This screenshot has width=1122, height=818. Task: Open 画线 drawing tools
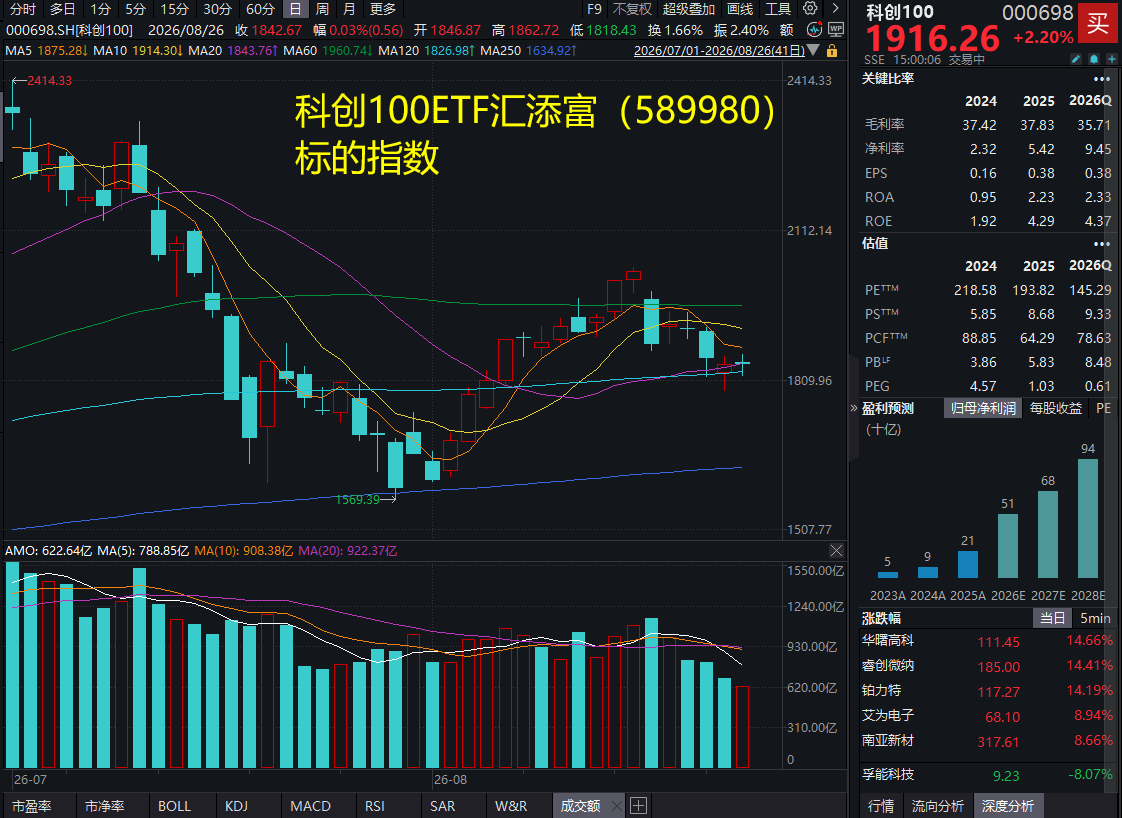coord(740,9)
